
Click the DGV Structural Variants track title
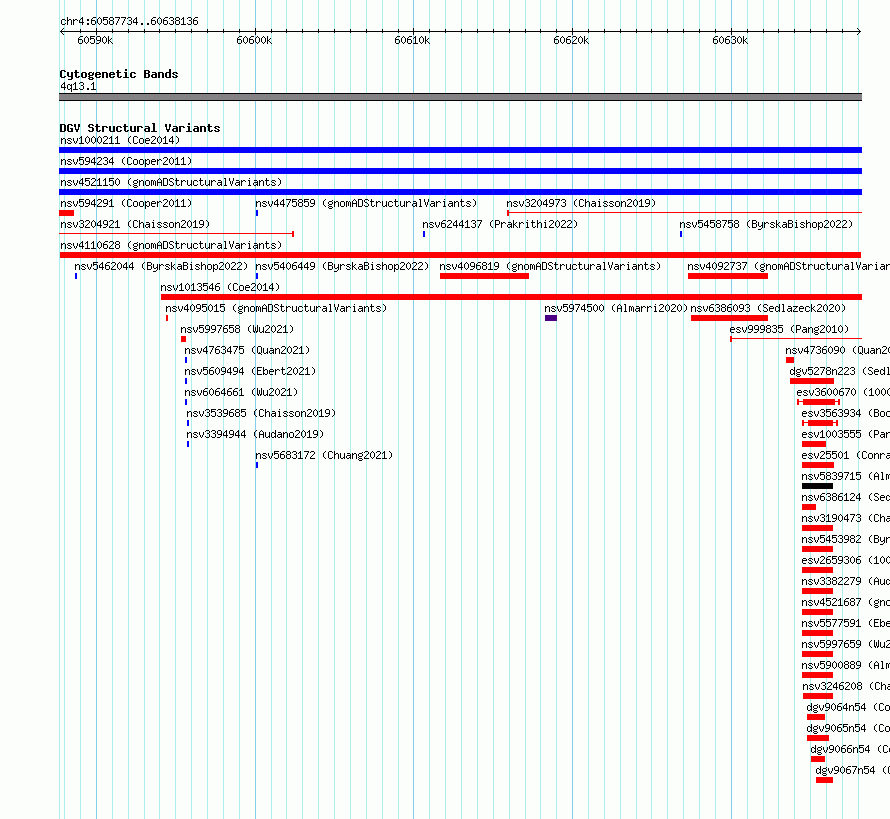click(140, 128)
